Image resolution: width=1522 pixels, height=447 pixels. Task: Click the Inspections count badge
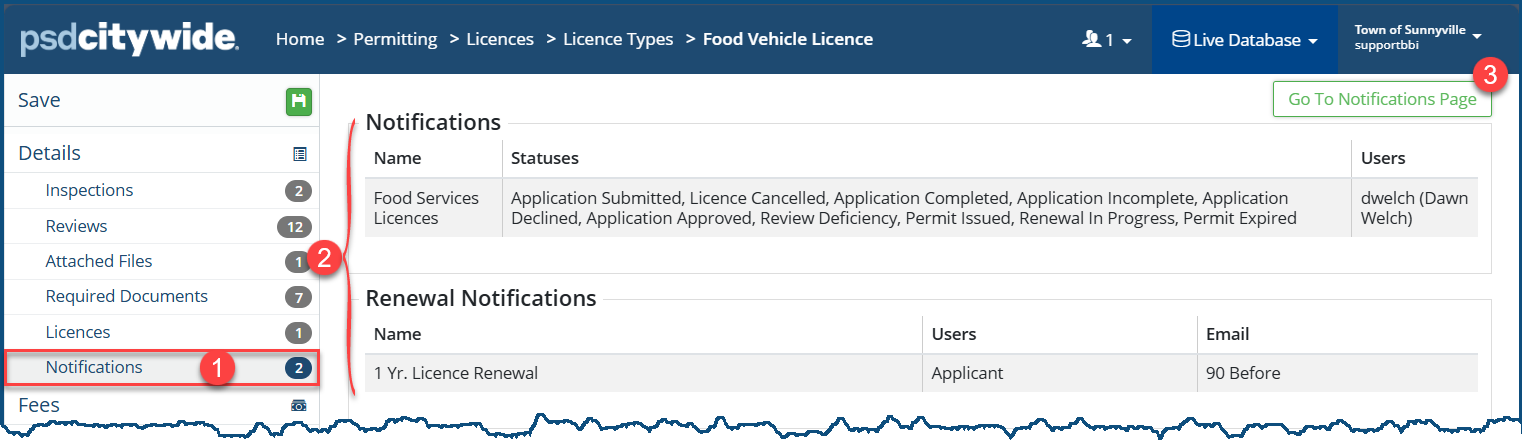click(x=297, y=191)
